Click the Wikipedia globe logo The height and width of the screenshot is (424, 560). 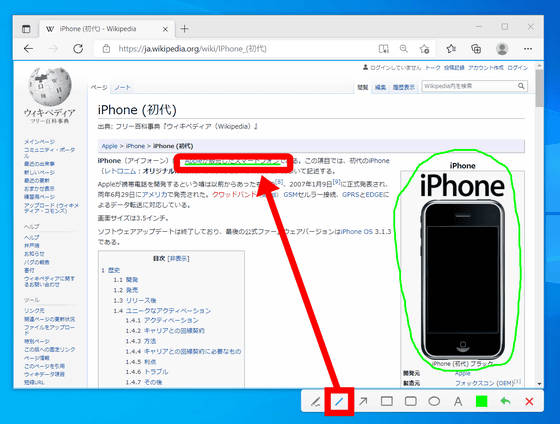point(50,86)
